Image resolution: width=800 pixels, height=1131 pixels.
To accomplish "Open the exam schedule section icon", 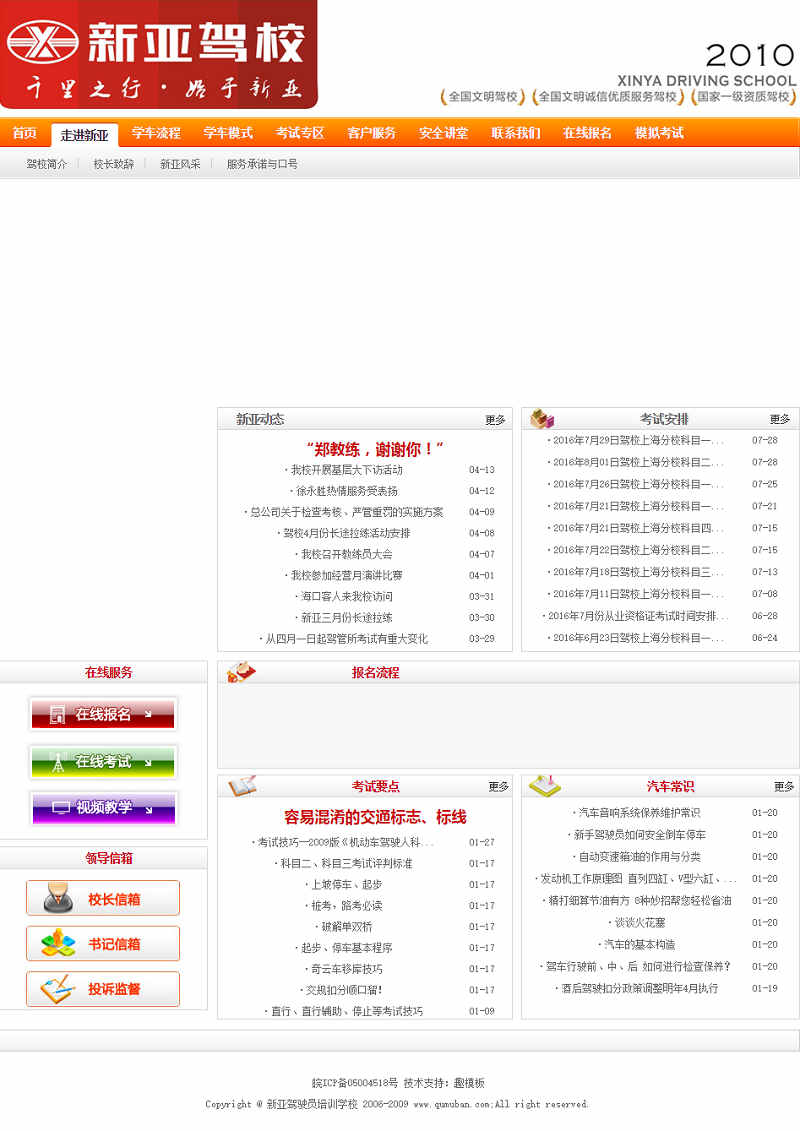I will point(542,418).
